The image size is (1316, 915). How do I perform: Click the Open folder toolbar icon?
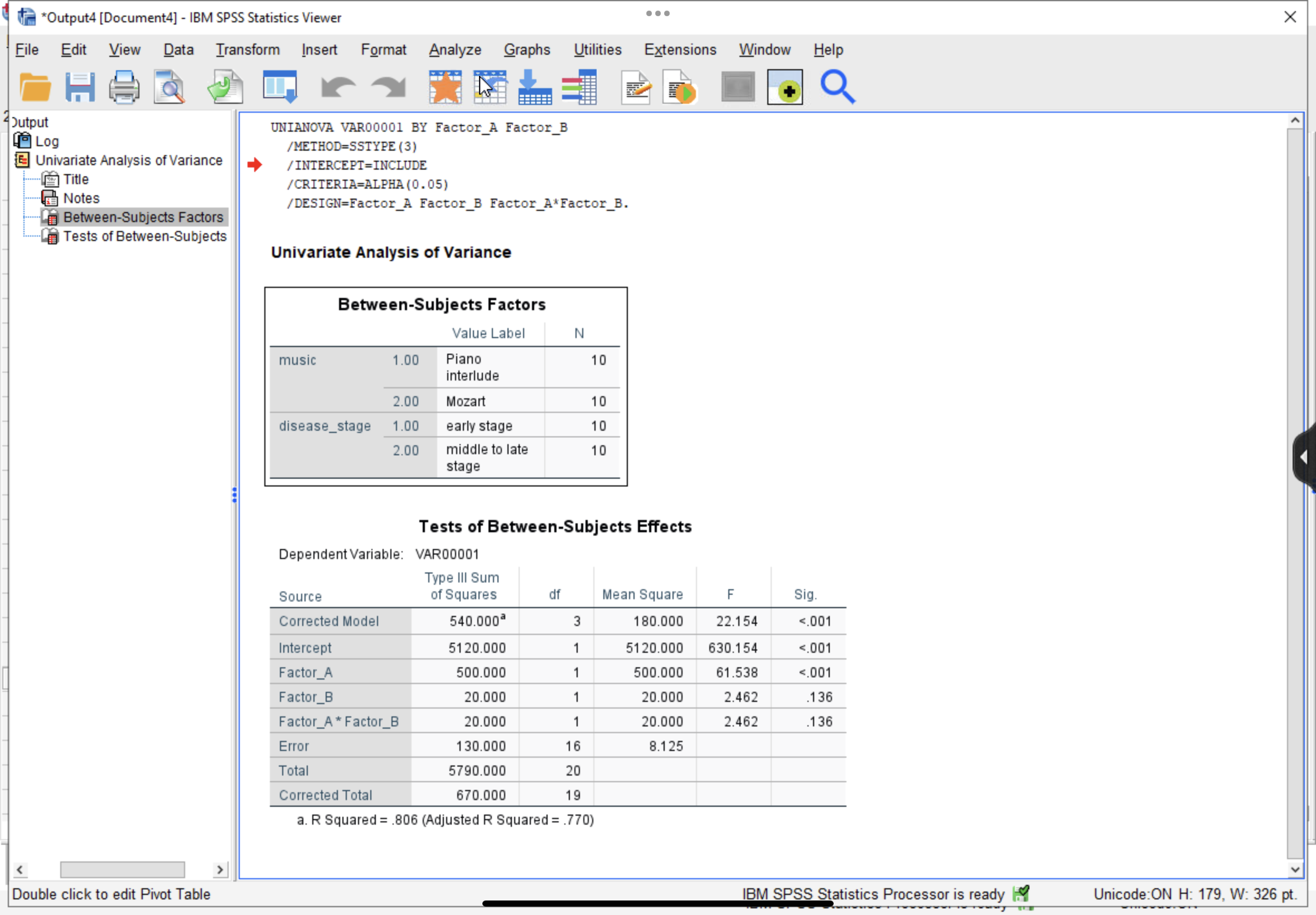(35, 88)
